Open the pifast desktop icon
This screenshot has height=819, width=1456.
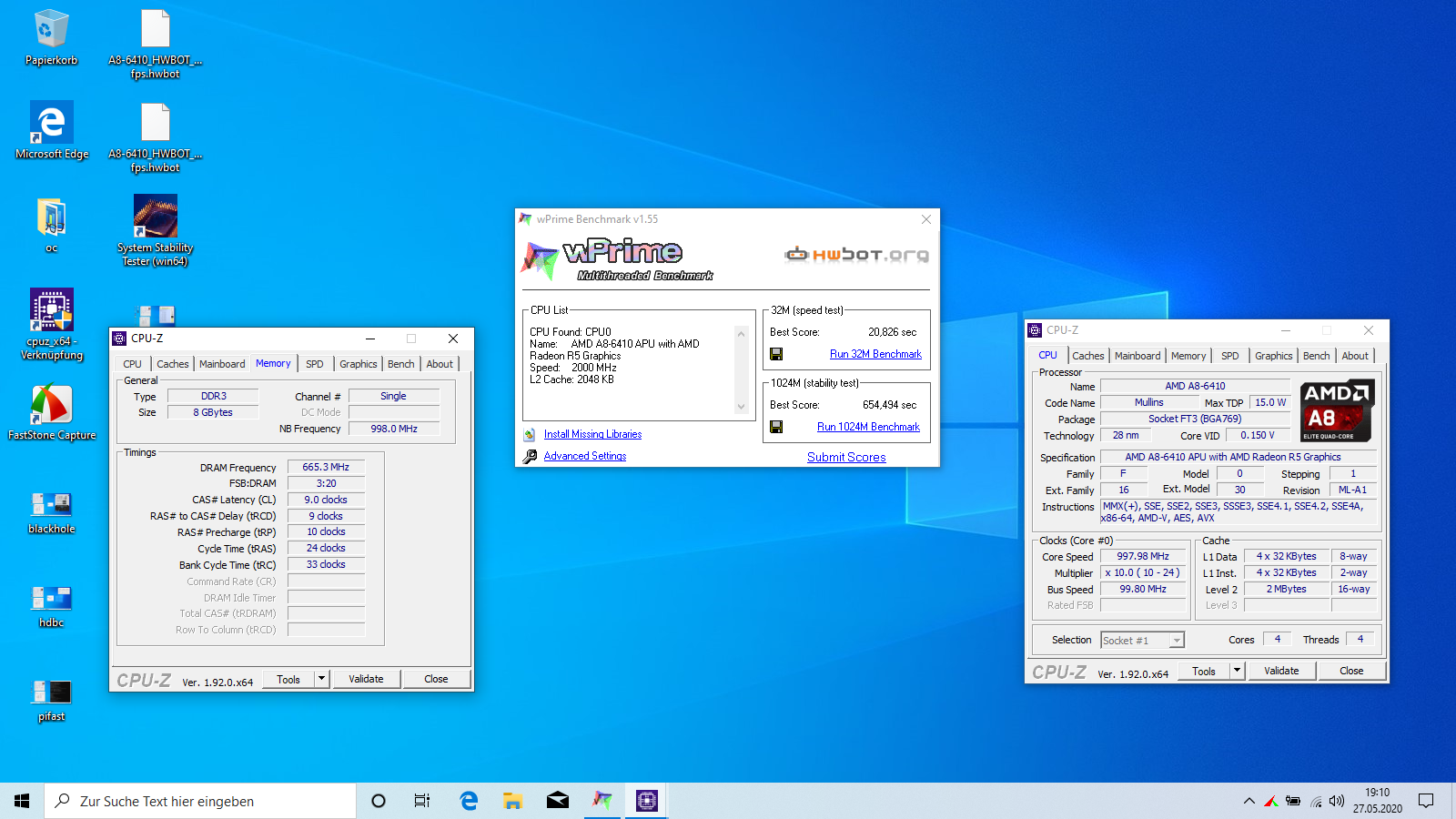[52, 700]
